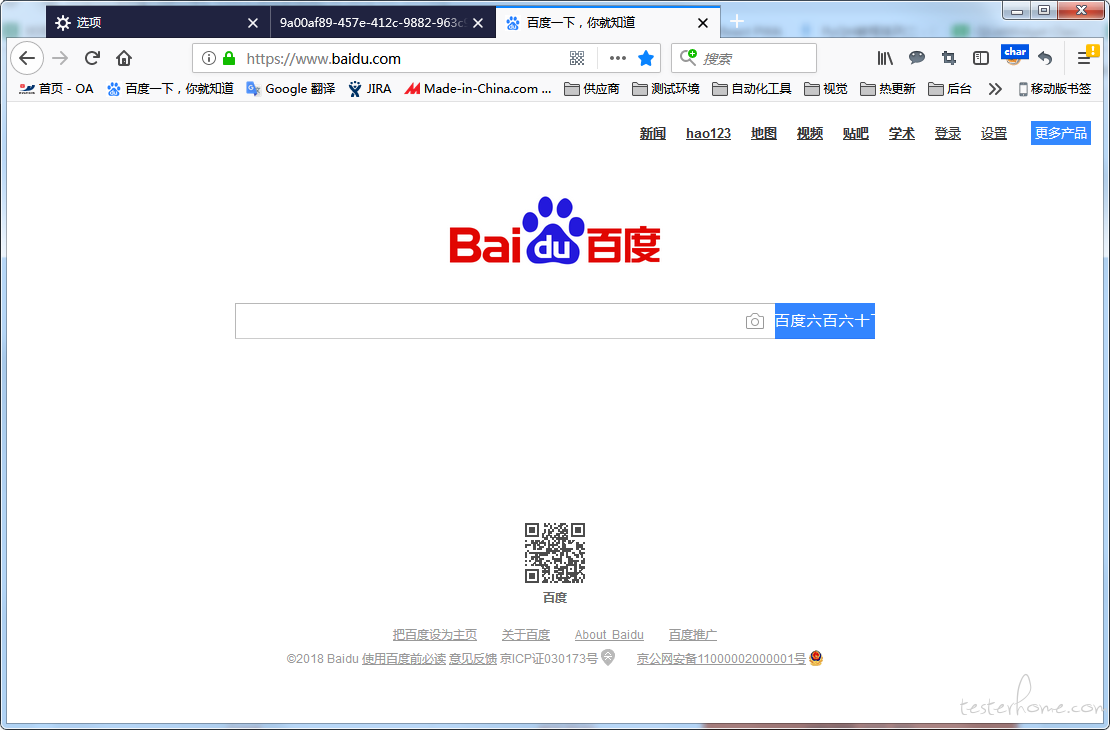Close the 9a00af89 tab
The width and height of the screenshot is (1110, 730).
(478, 23)
